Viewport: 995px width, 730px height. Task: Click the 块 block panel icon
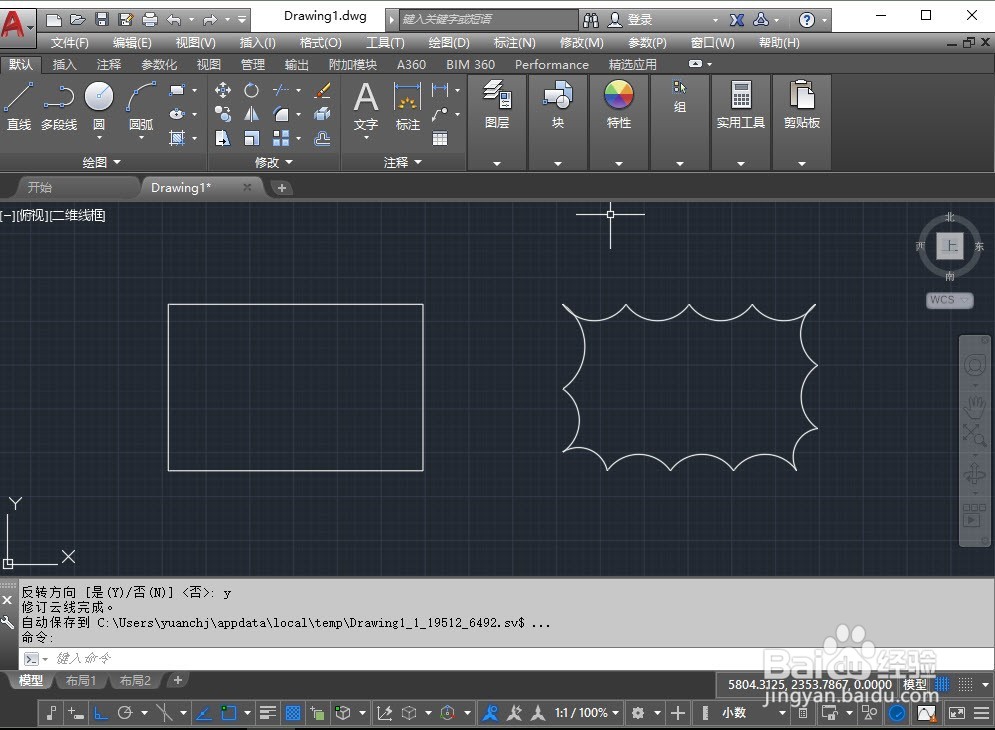click(x=558, y=105)
